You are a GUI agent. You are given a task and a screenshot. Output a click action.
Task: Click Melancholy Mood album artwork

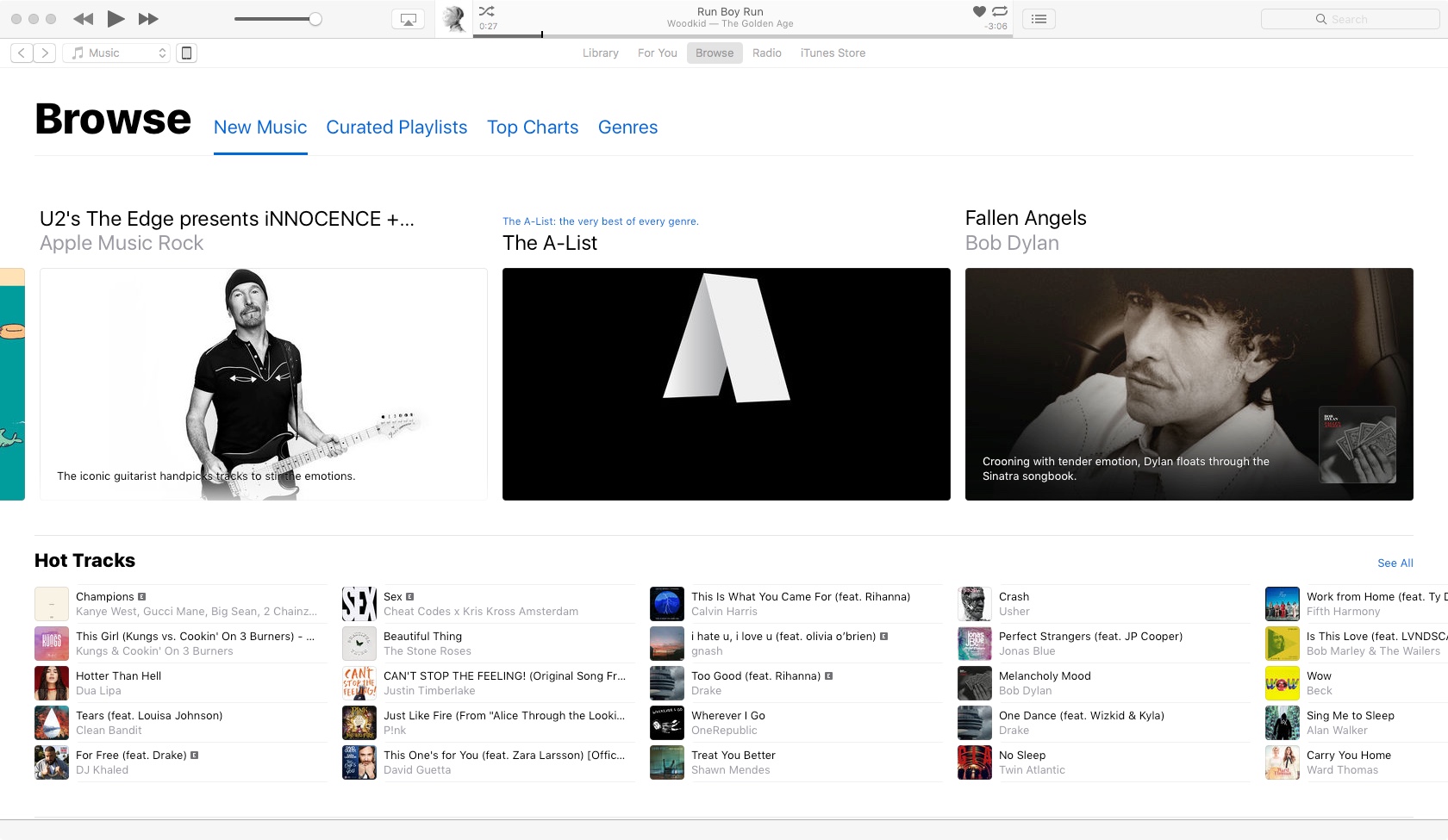[x=975, y=683]
